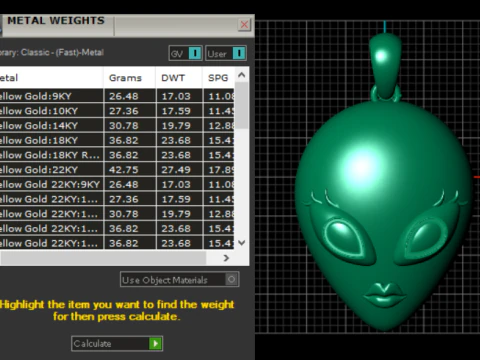Click the pendant bail in viewport
480x360 pixels.
385,65
